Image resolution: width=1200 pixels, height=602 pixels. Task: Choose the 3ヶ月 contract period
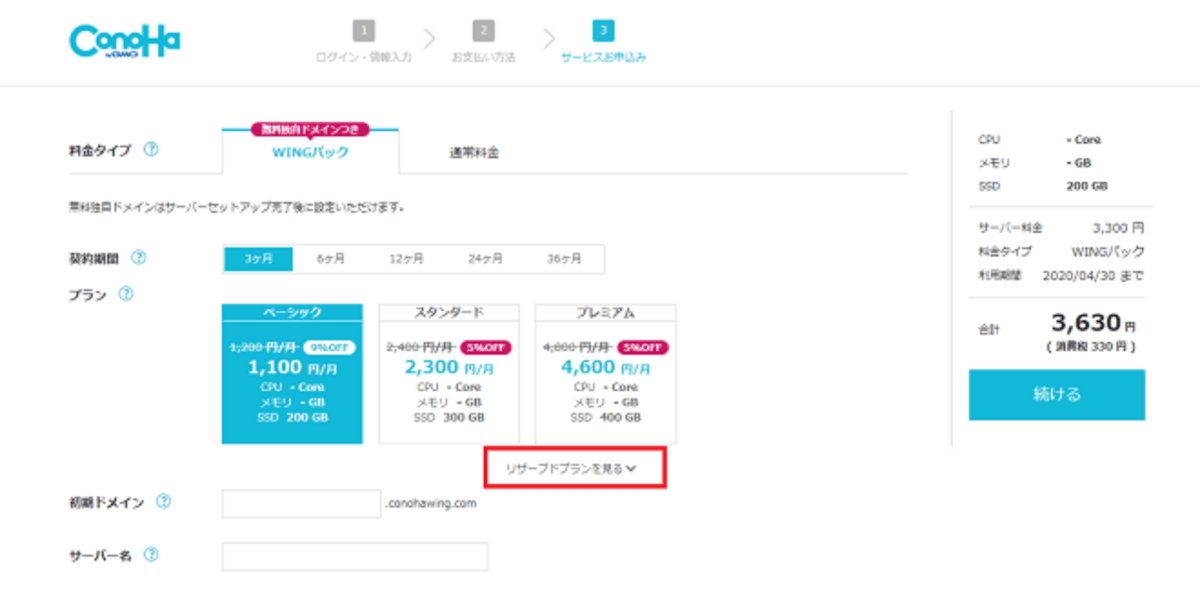pyautogui.click(x=258, y=258)
